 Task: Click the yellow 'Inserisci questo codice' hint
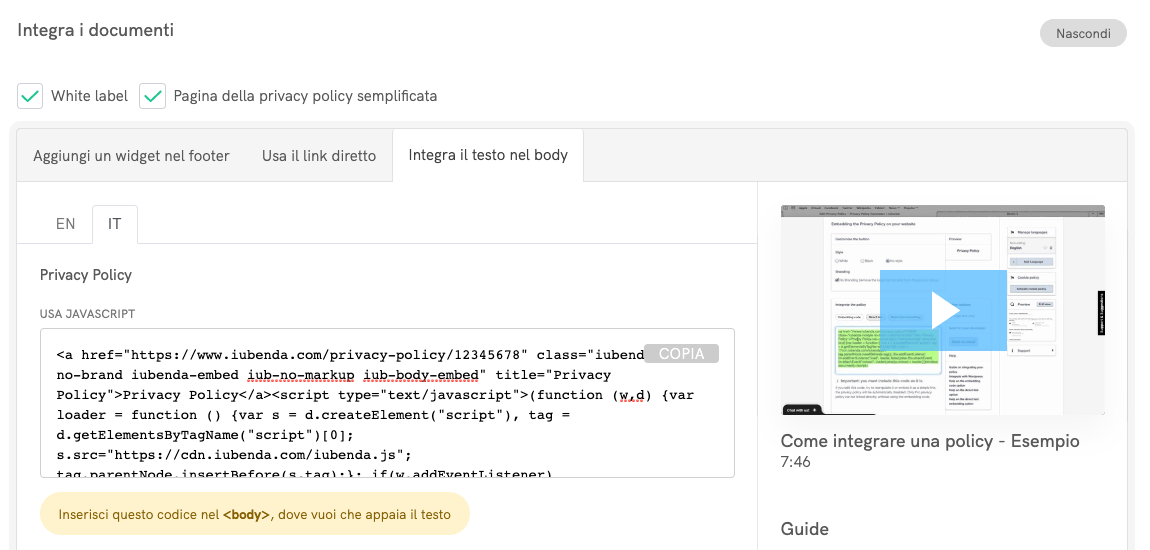tap(254, 515)
